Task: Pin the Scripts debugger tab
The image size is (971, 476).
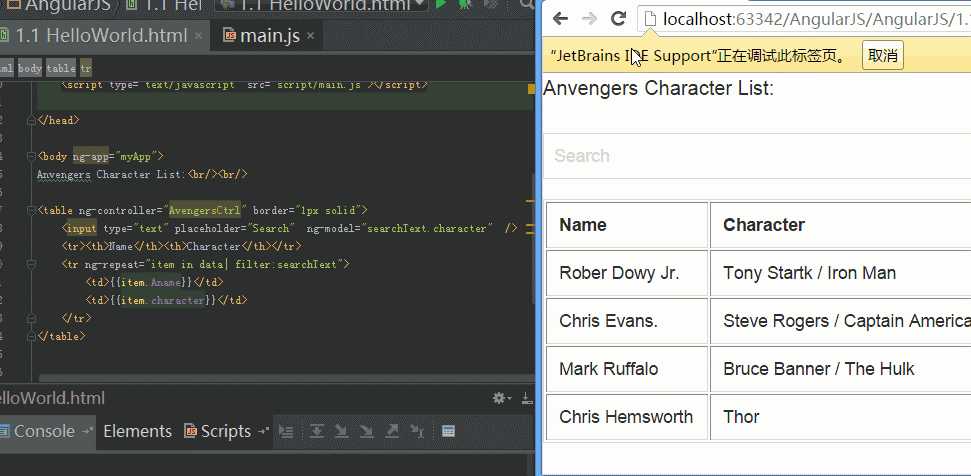Action: [x=264, y=431]
